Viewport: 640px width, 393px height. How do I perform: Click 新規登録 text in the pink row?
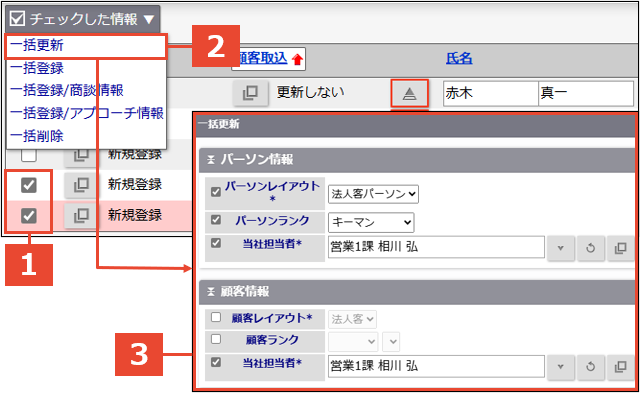[135, 215]
